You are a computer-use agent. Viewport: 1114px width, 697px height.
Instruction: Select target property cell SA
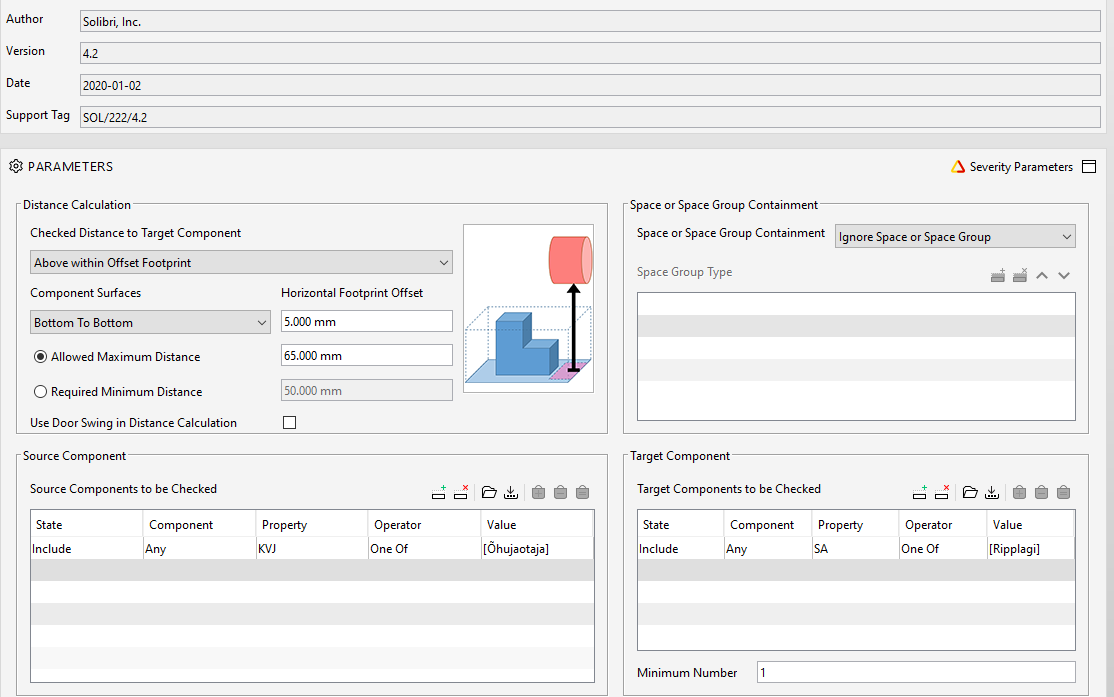click(x=855, y=549)
